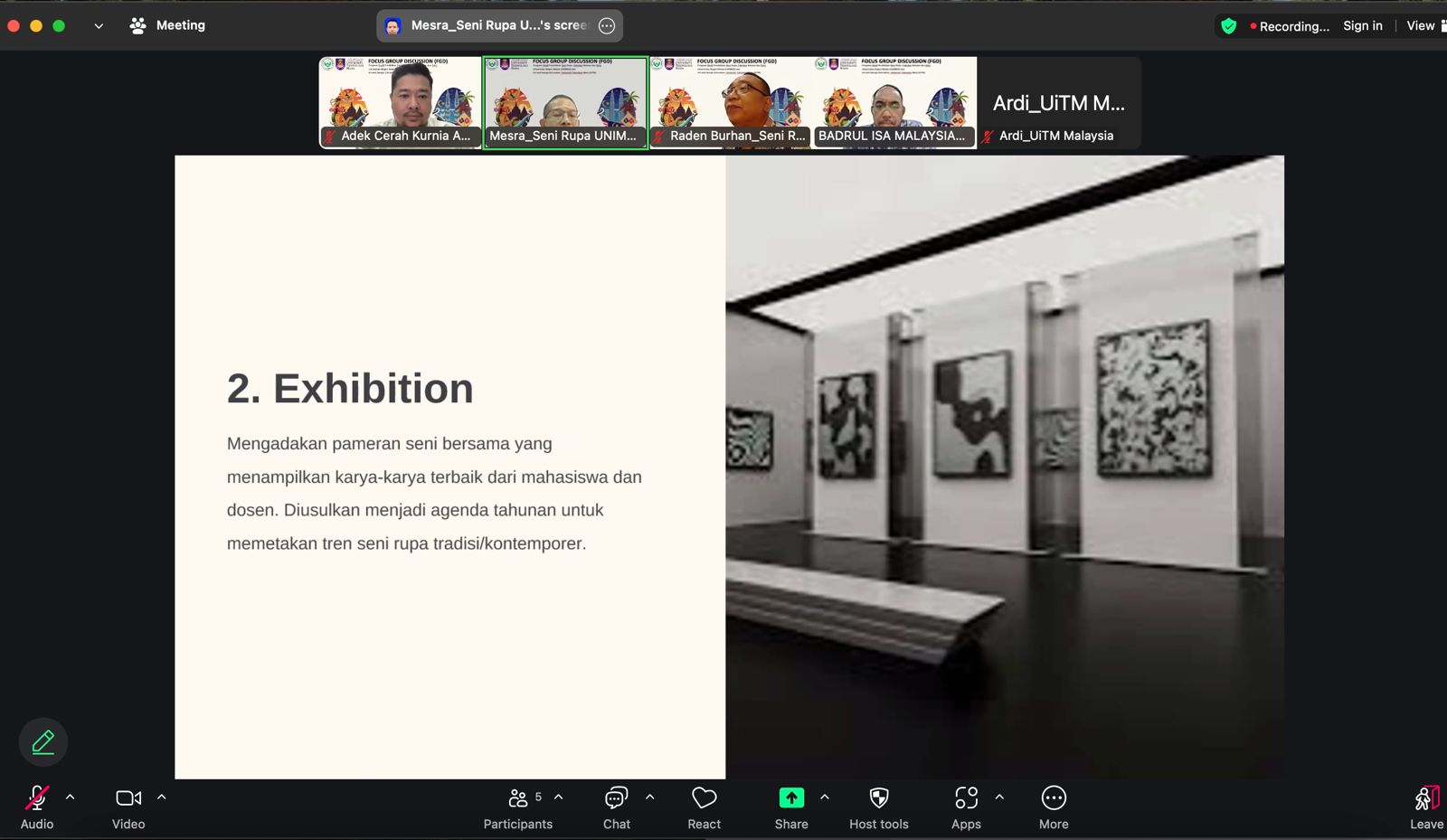
Task: Click the React heart icon
Action: click(x=704, y=798)
